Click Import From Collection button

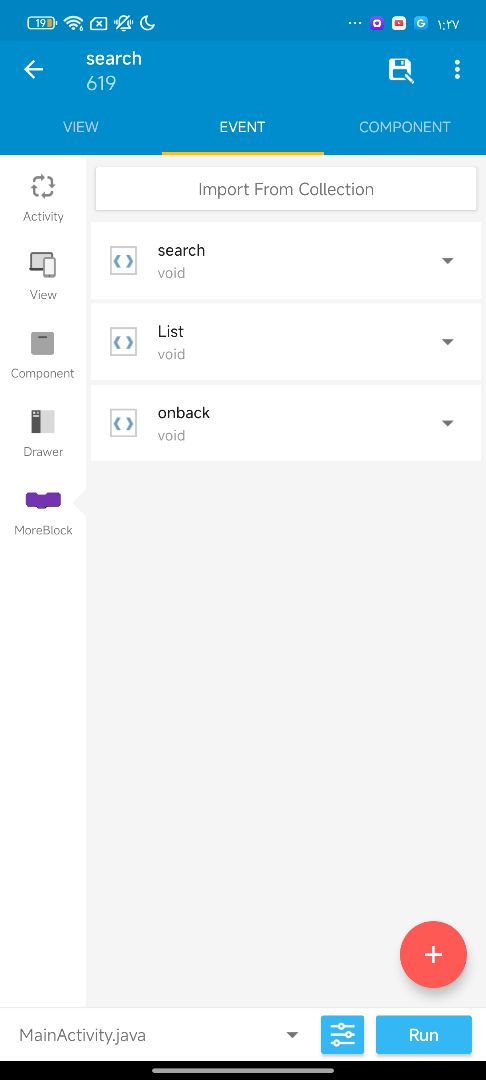point(286,189)
